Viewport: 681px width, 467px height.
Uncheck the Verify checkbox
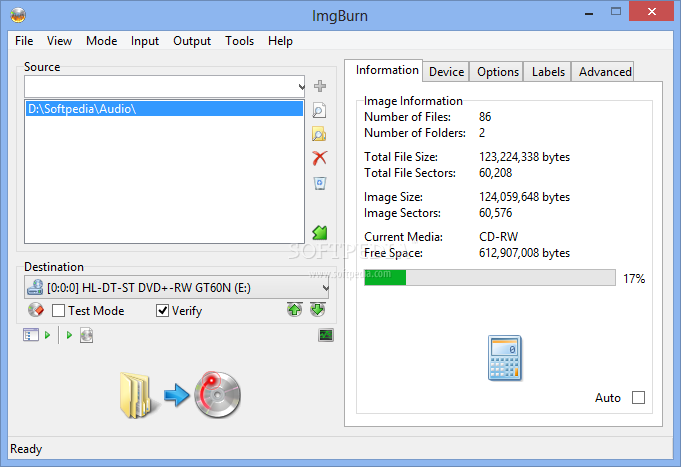[x=162, y=311]
